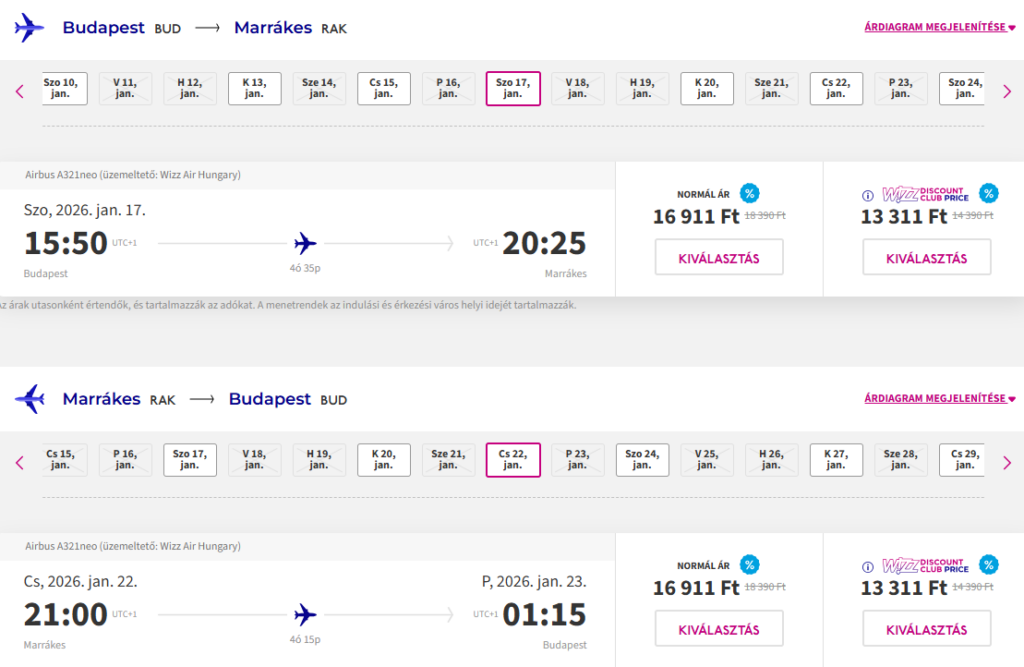Screen dimensions: 1024x667
Task: Click the info icon next to return Discount Club price
Action: 868,566
